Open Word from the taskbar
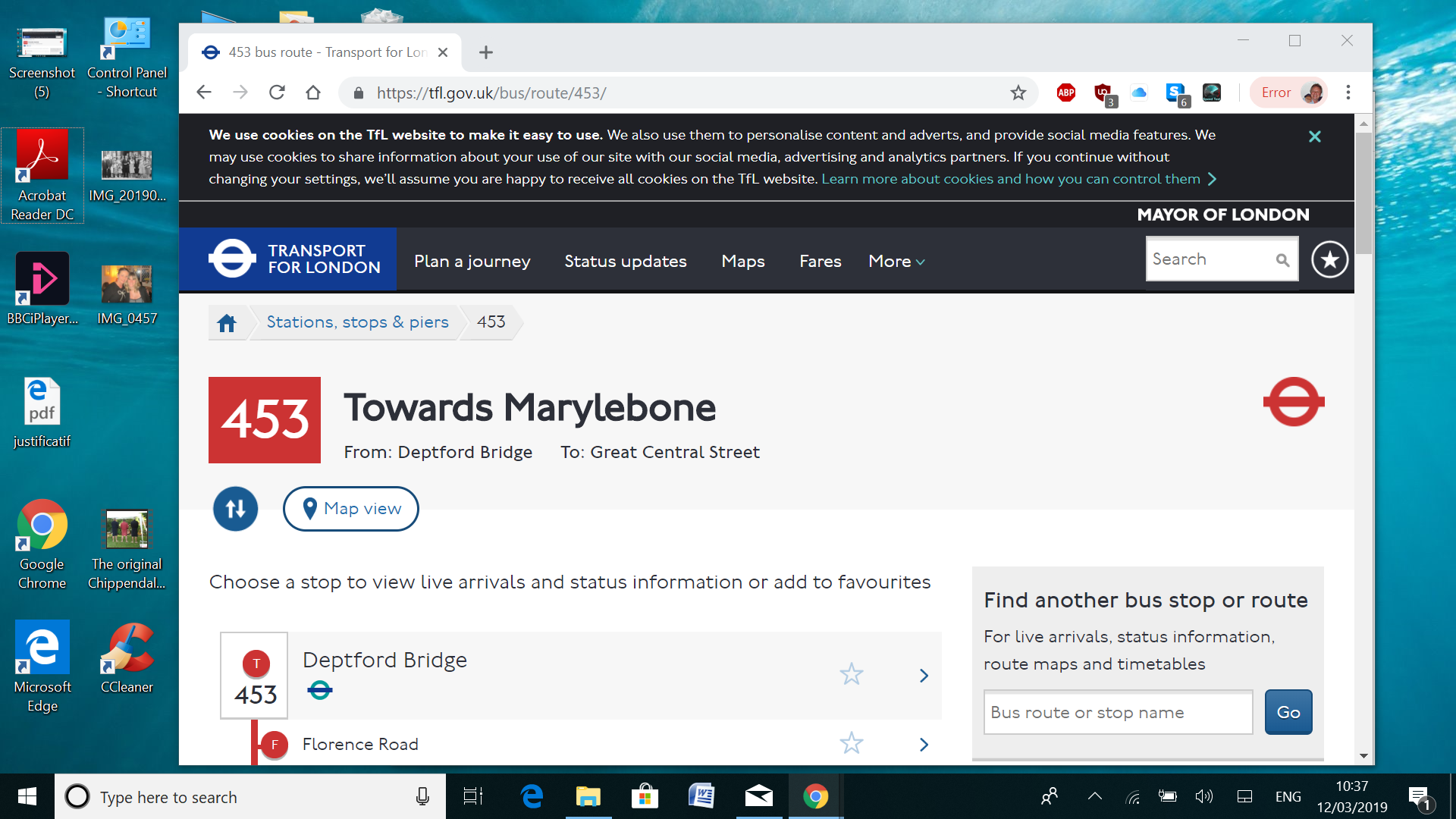This screenshot has width=1456, height=819. [x=701, y=796]
